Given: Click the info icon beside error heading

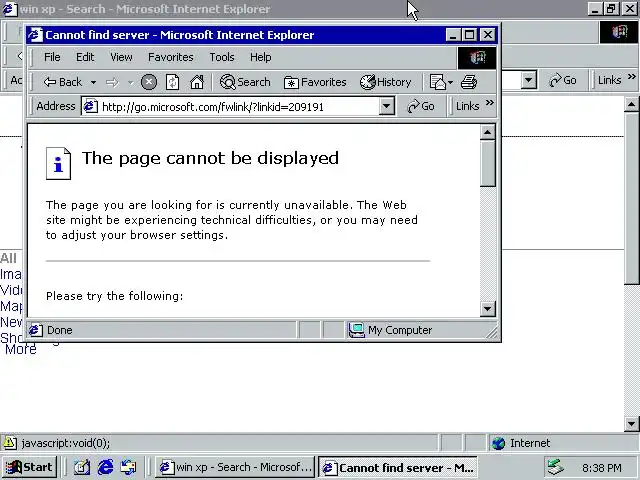Looking at the screenshot, I should [x=58, y=164].
